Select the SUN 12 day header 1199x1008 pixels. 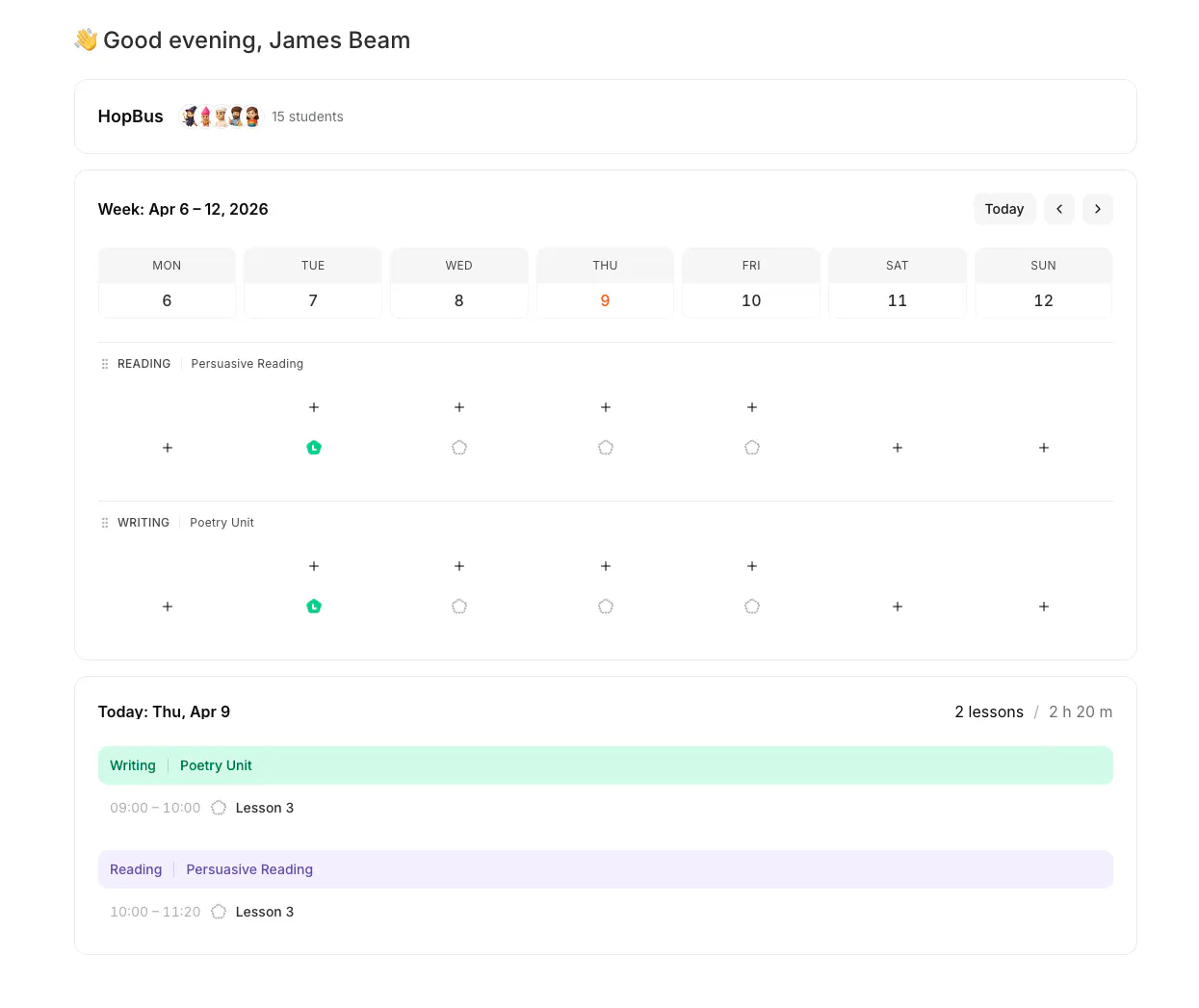tap(1044, 283)
